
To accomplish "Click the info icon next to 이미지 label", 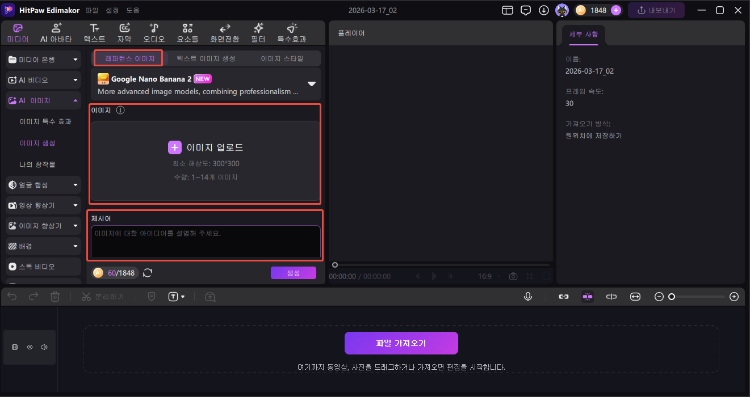I will 121,110.
